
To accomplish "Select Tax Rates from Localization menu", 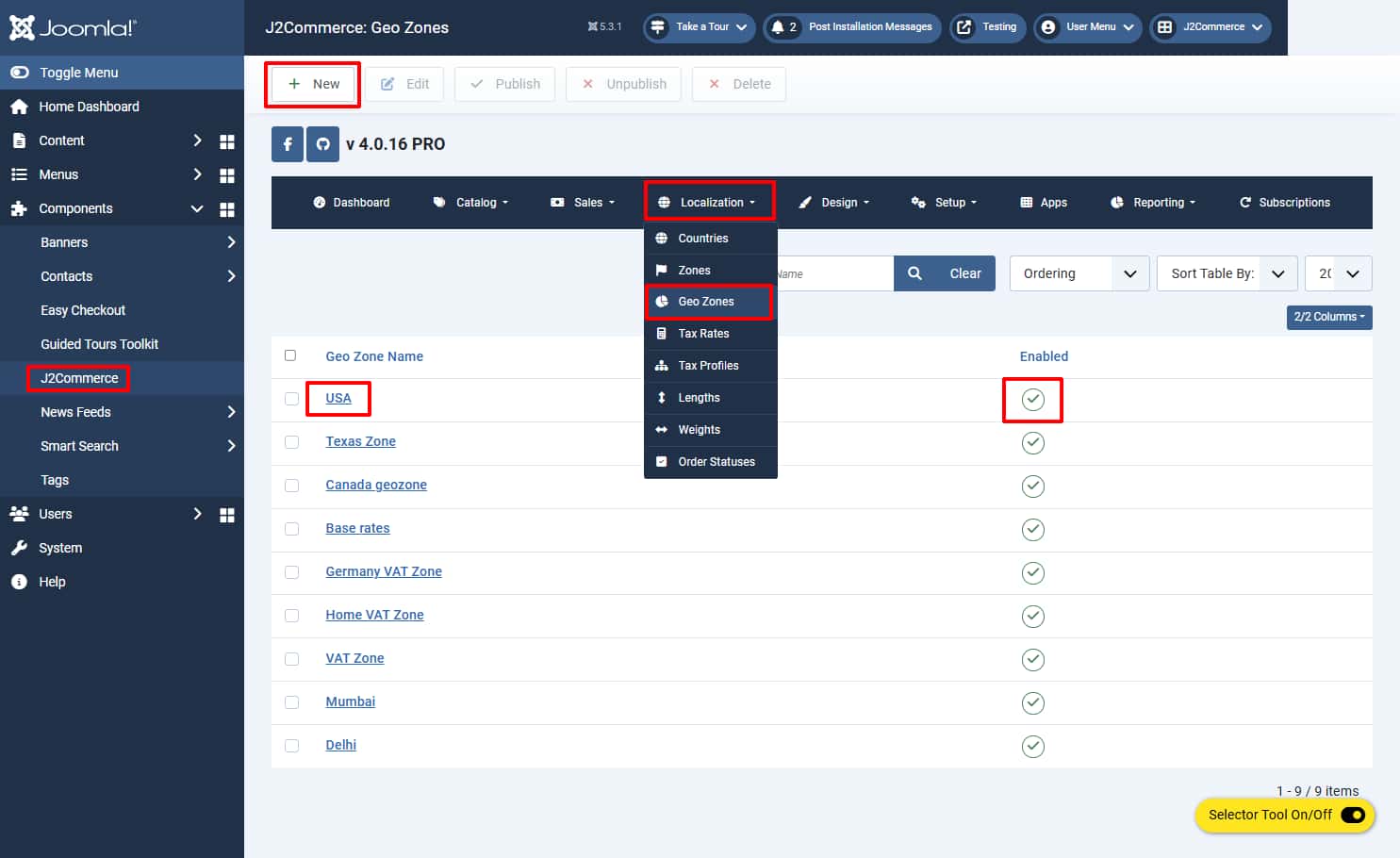I will pos(711,334).
